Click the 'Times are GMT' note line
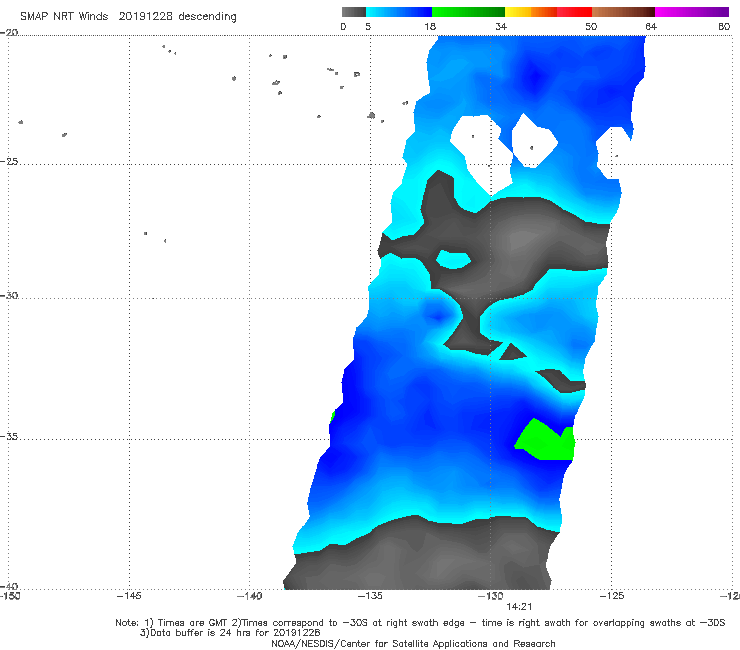This screenshot has height=650, width=740. point(420,623)
